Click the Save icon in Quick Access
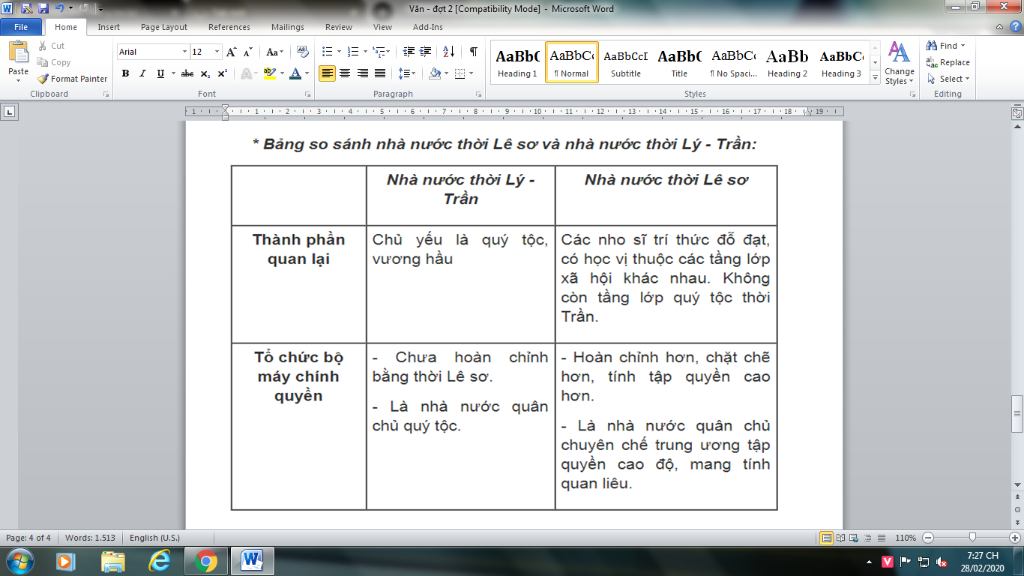Image resolution: width=1024 pixels, height=576 pixels. click(x=43, y=8)
